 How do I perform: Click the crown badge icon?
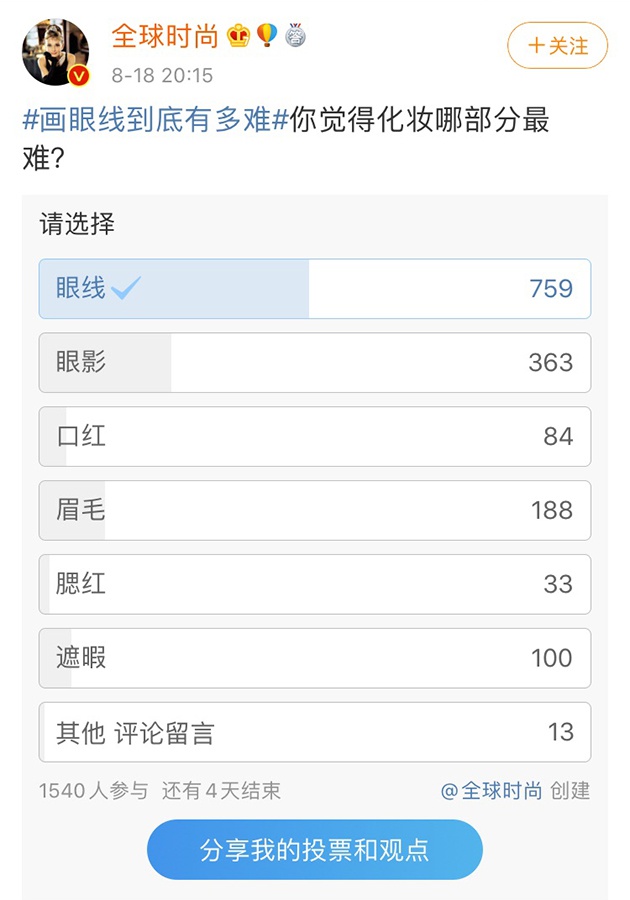238,37
